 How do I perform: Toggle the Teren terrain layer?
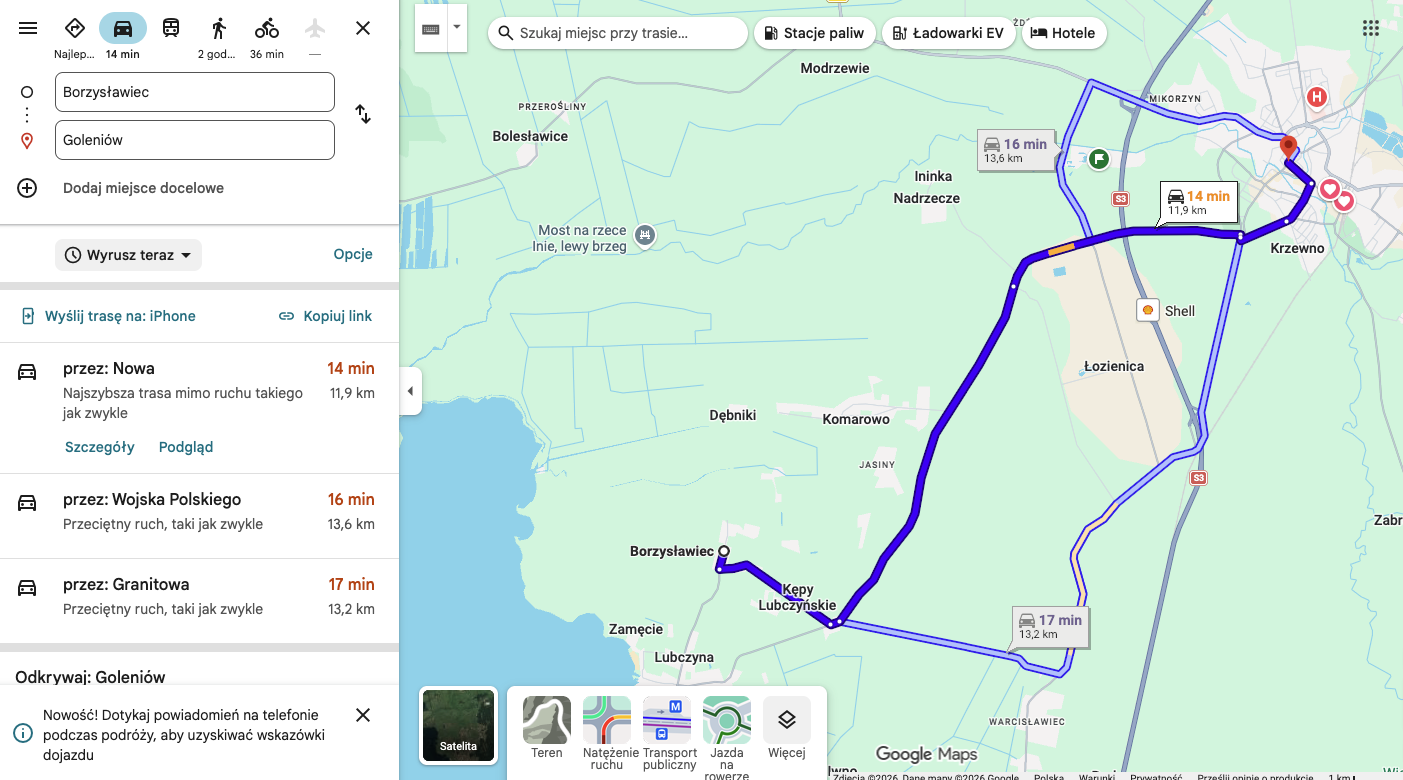(x=547, y=727)
